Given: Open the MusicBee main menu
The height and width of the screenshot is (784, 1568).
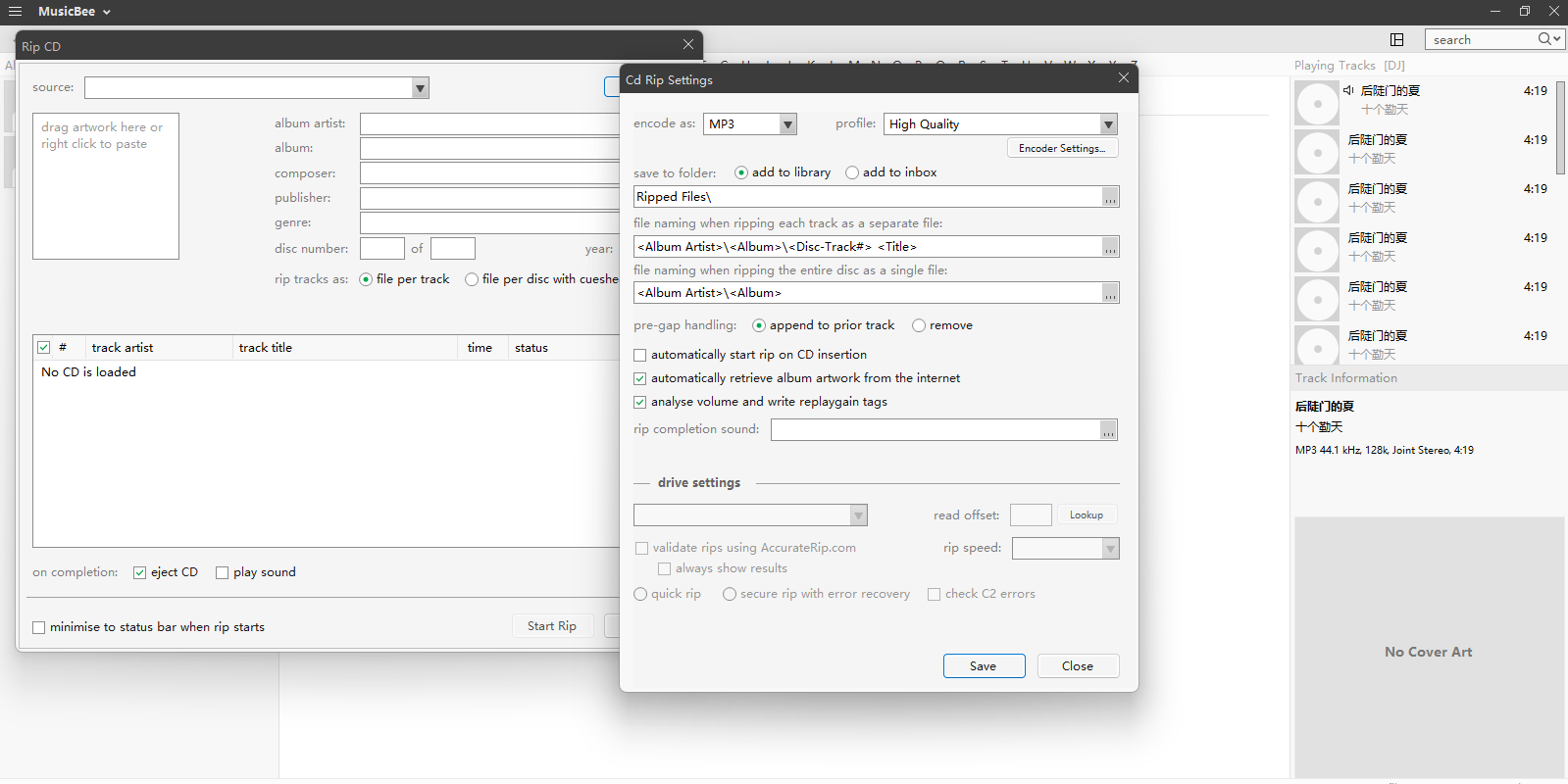Looking at the screenshot, I should coord(75,12).
